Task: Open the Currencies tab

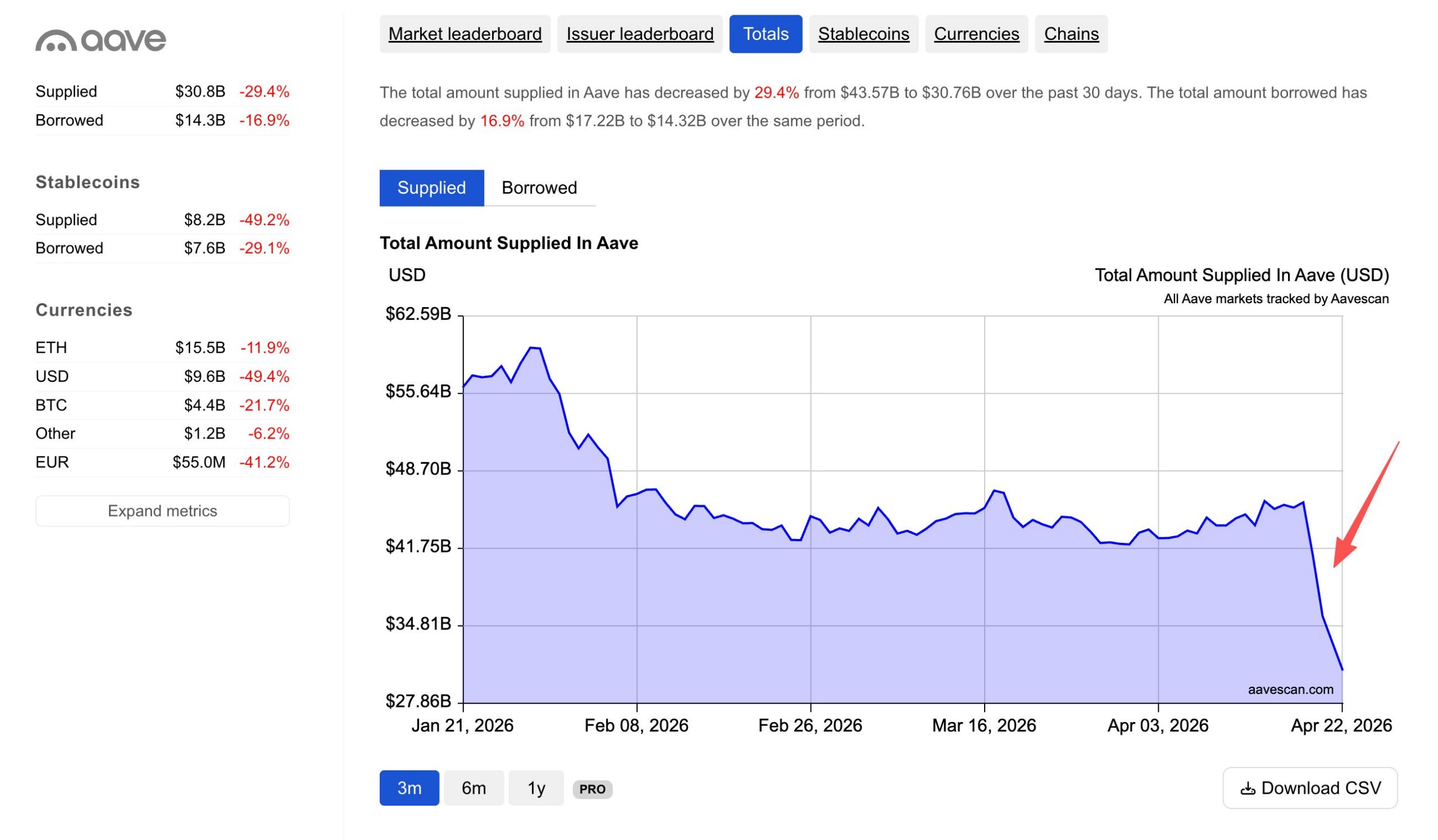Action: 976,34
